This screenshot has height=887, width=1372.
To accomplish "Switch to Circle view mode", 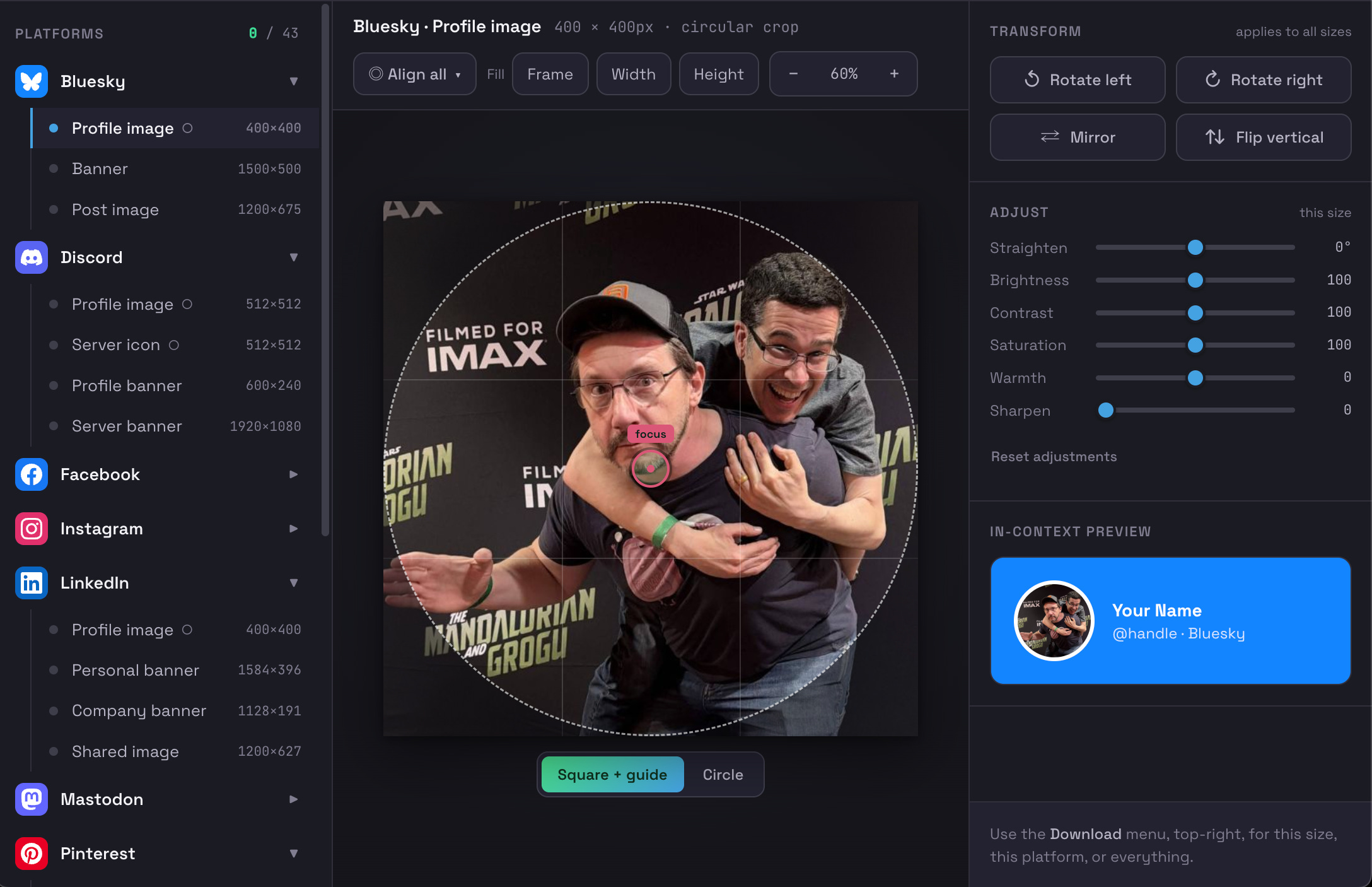I will (723, 775).
